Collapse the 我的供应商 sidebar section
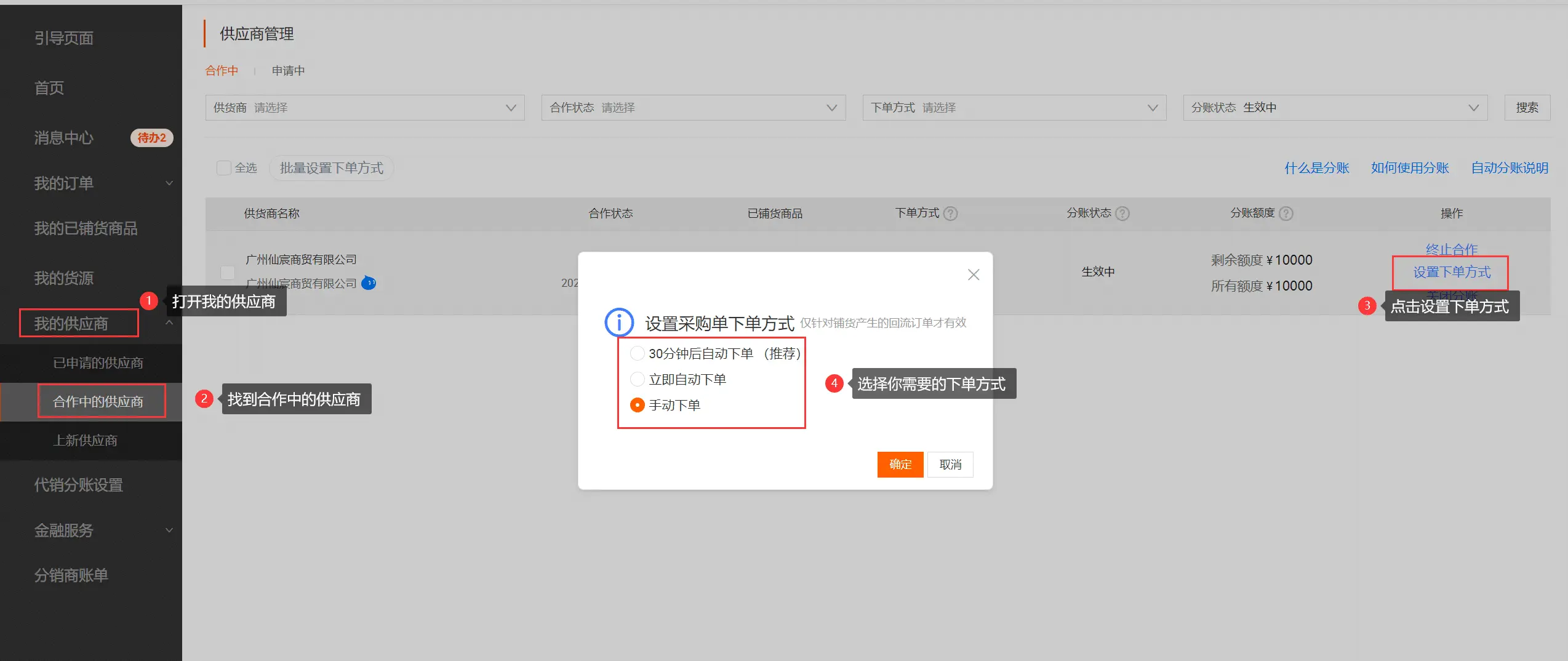 pos(170,322)
